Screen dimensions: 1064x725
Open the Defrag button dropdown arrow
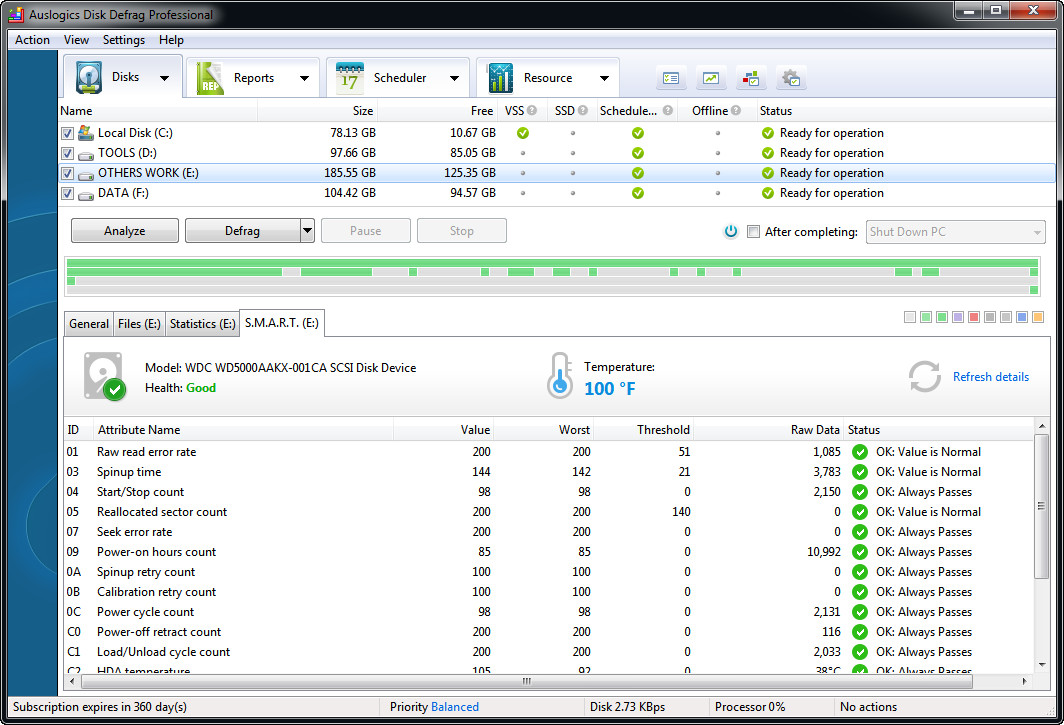tap(307, 231)
